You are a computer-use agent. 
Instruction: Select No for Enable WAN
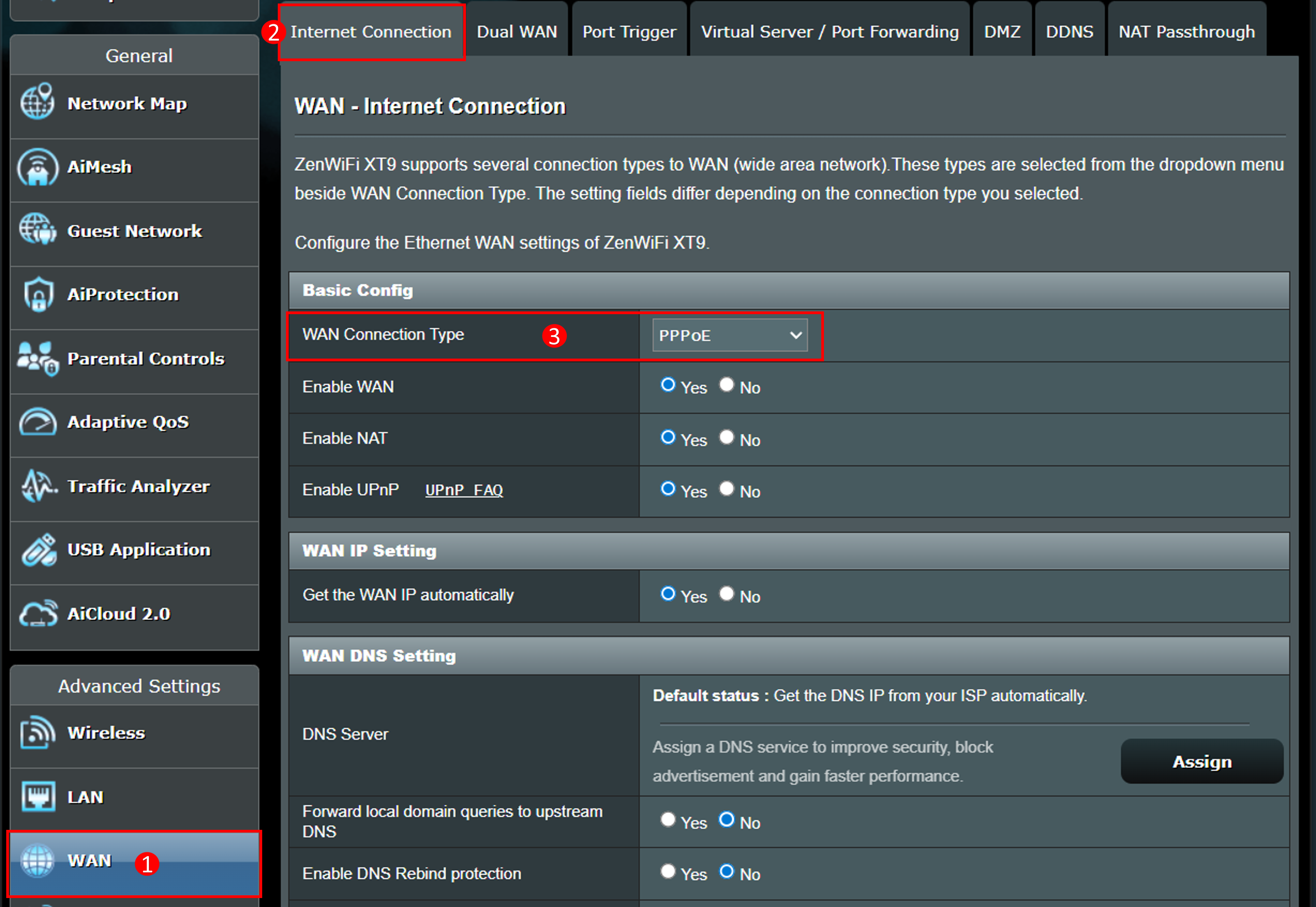point(727,385)
